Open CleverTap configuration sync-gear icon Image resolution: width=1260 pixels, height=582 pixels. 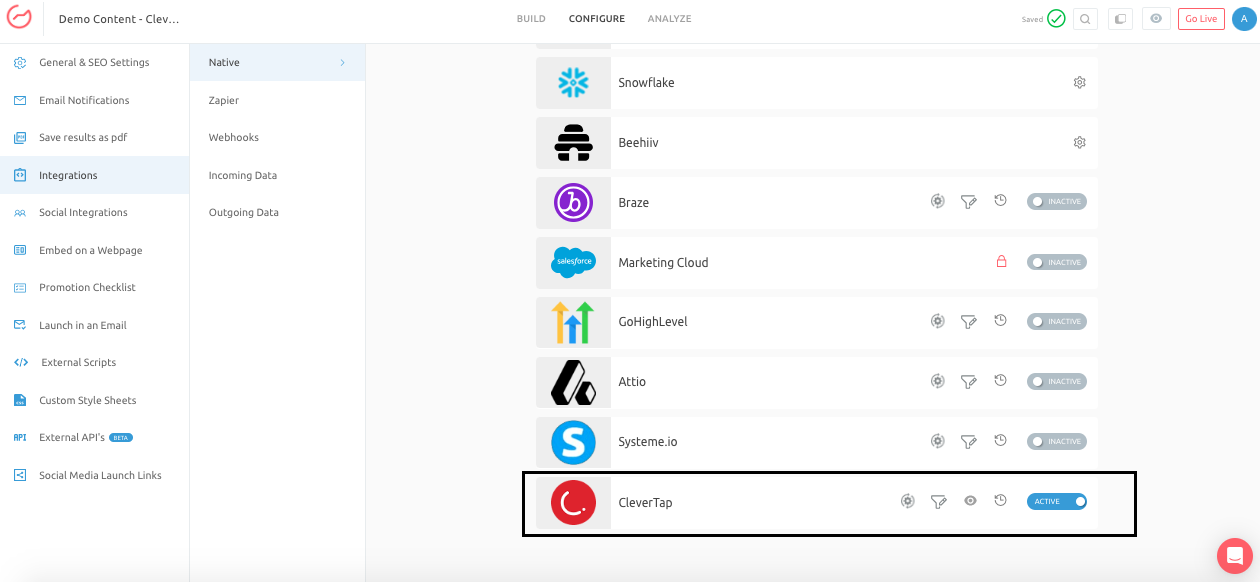point(907,501)
